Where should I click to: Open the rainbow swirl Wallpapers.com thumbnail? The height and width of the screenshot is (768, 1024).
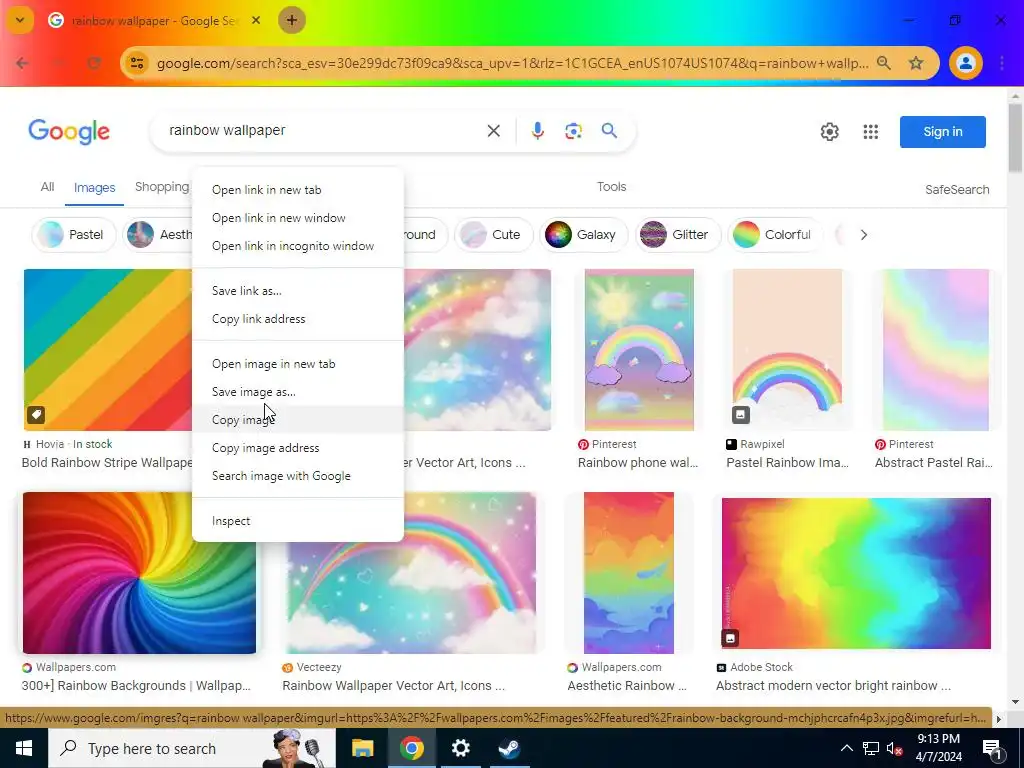139,573
